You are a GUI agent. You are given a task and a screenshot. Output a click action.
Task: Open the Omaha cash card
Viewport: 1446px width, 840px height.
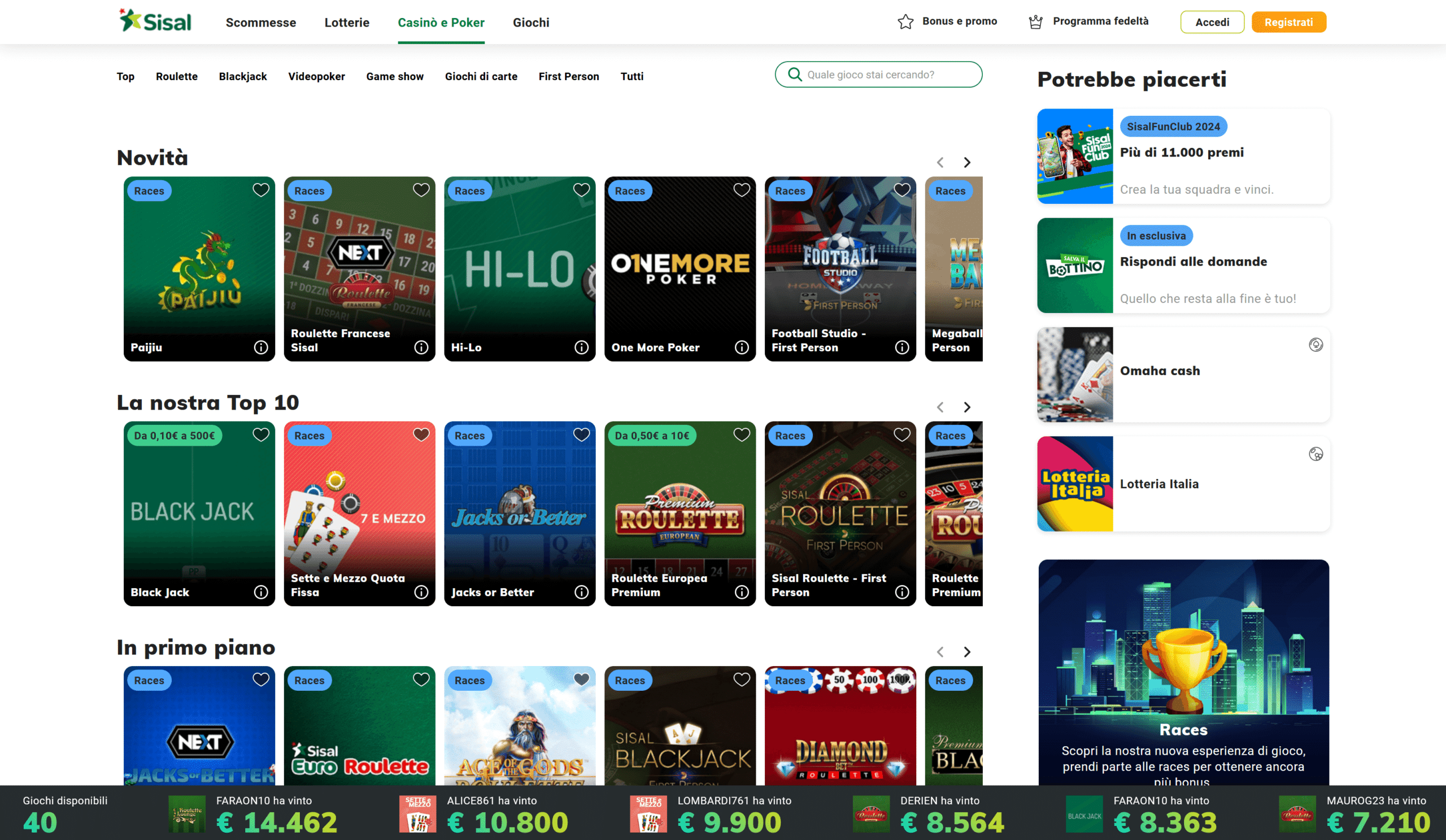1183,374
